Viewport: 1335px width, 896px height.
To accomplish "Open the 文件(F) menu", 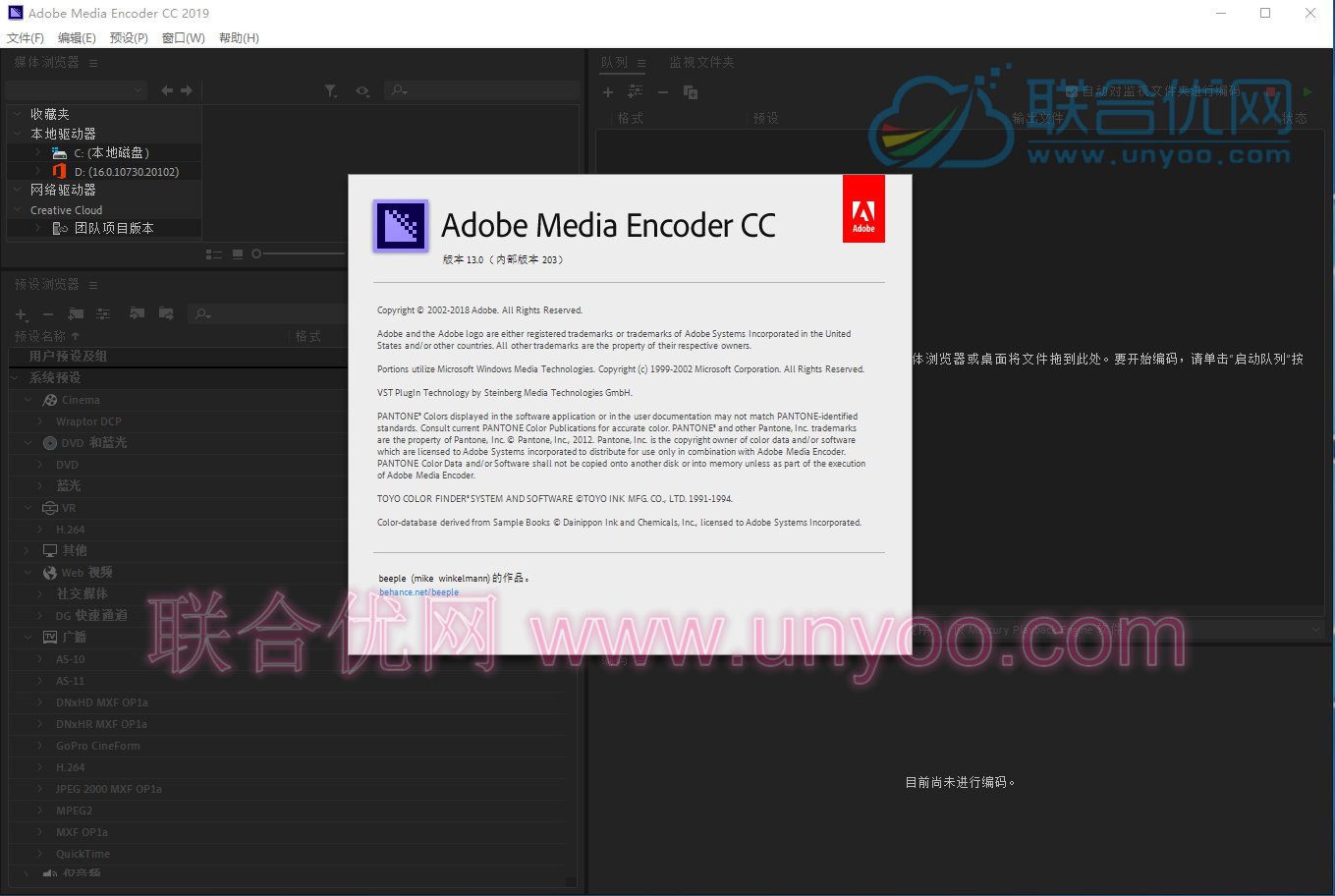I will (26, 37).
